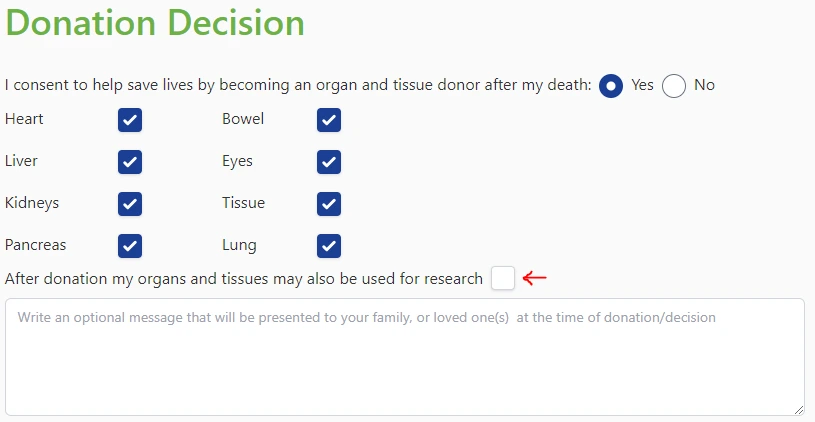The width and height of the screenshot is (815, 422).
Task: Click the Tissue text label
Action: tap(243, 203)
